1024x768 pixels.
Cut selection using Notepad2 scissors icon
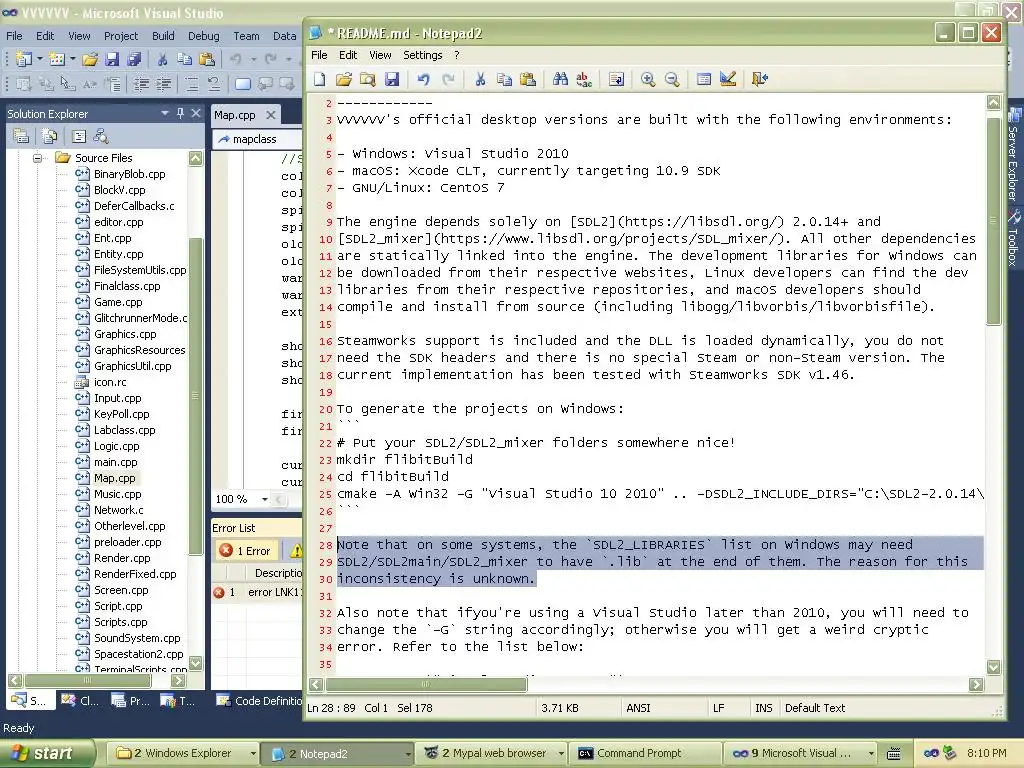click(480, 79)
